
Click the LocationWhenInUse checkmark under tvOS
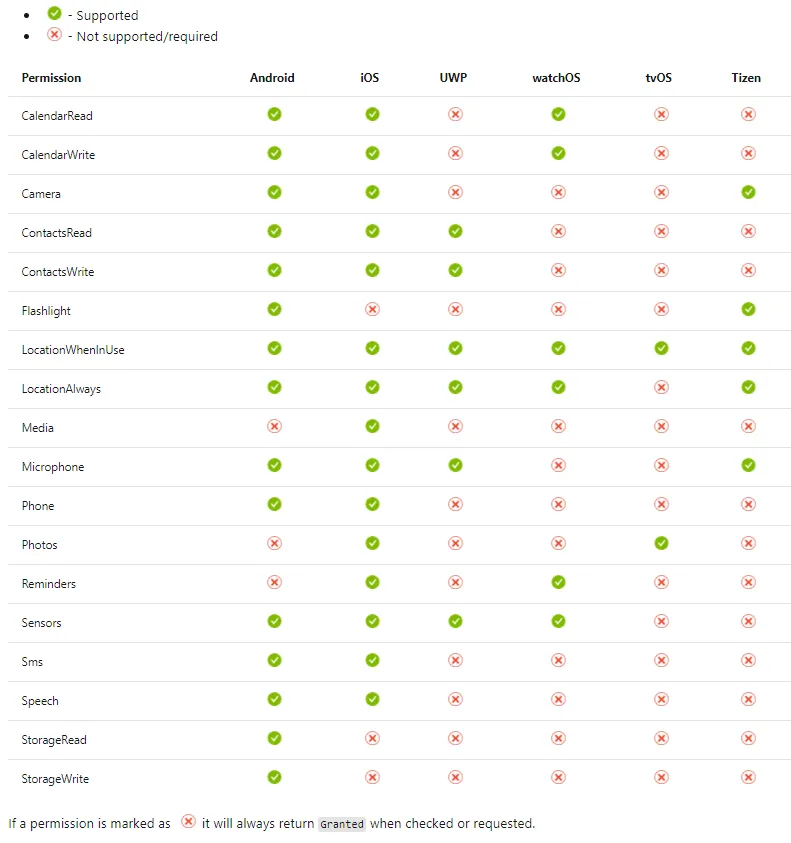click(x=661, y=348)
